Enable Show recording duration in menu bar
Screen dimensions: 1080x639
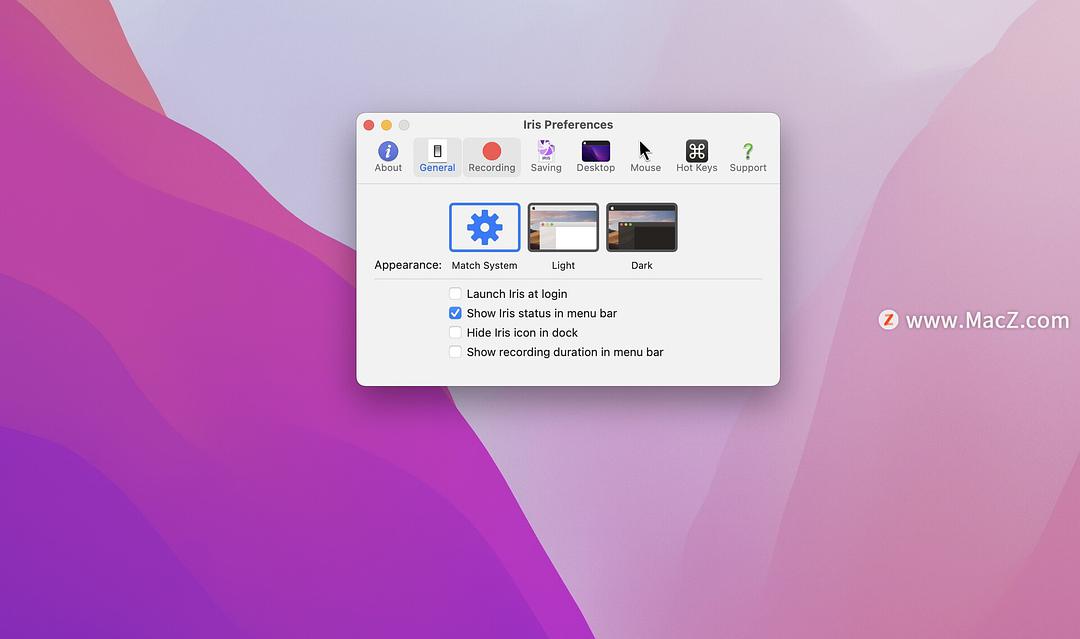[x=455, y=351]
